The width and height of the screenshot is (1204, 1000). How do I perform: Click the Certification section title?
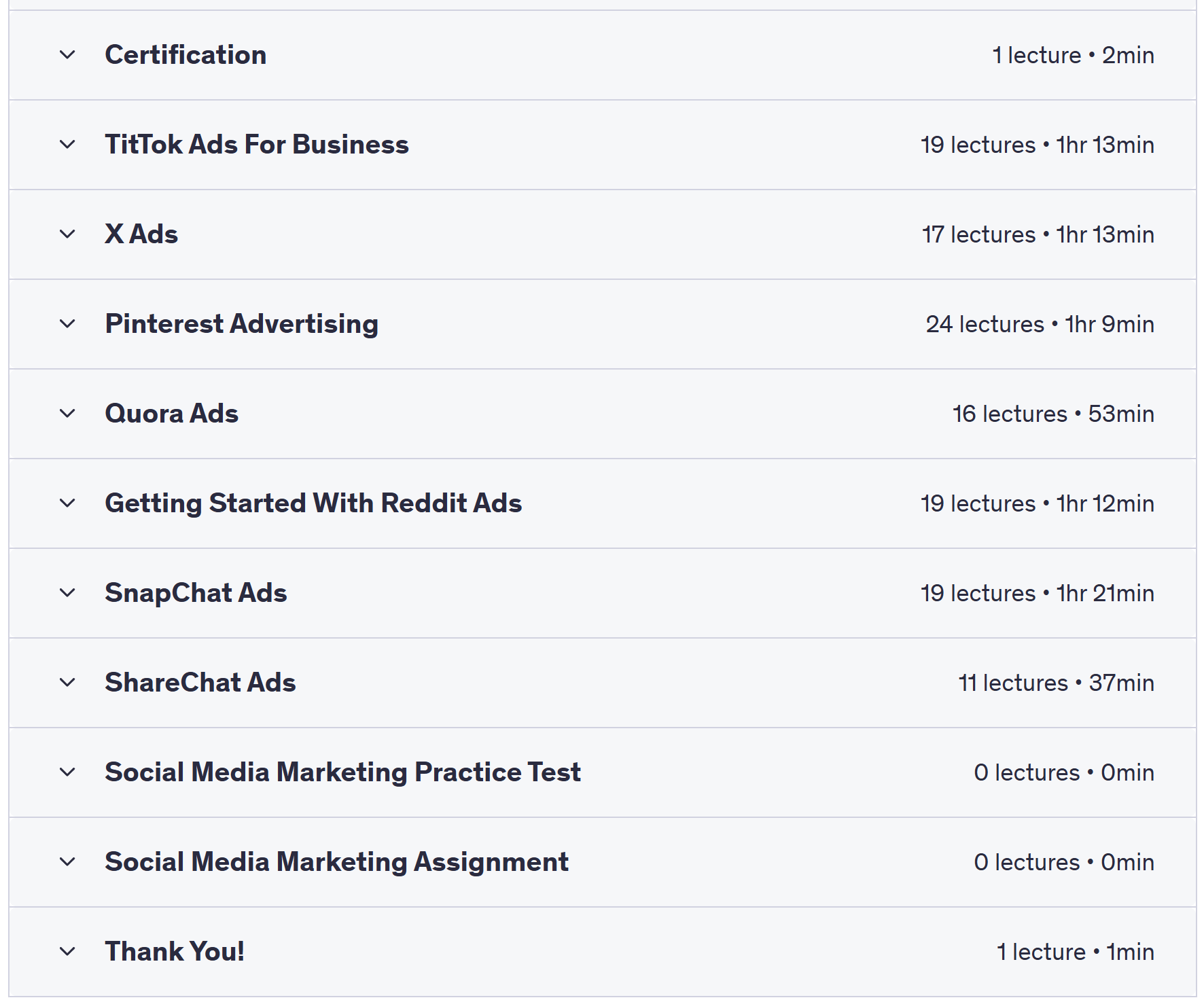click(x=185, y=55)
